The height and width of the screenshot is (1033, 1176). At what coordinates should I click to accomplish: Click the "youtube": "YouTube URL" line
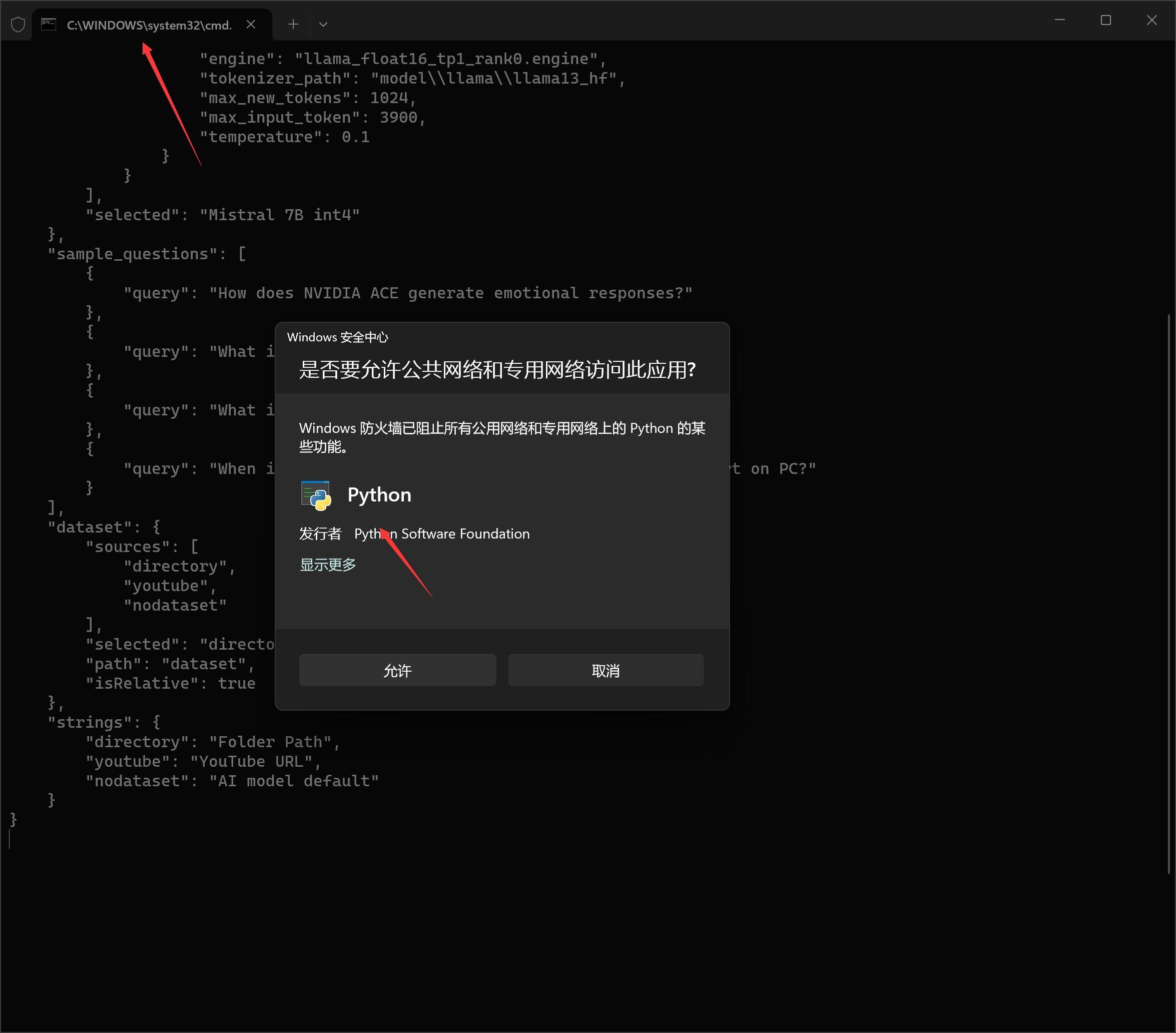point(204,761)
